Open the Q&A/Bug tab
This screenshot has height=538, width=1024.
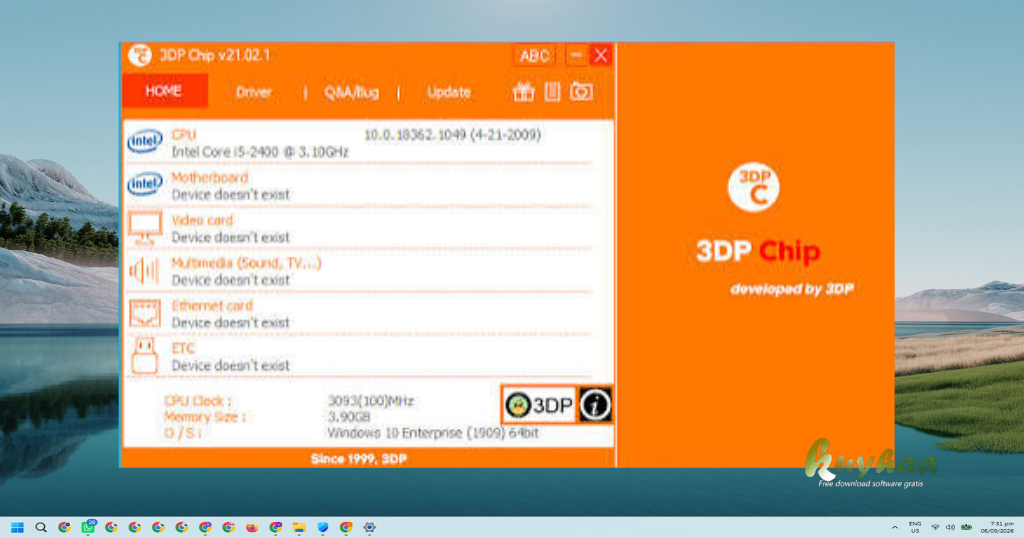[x=351, y=92]
